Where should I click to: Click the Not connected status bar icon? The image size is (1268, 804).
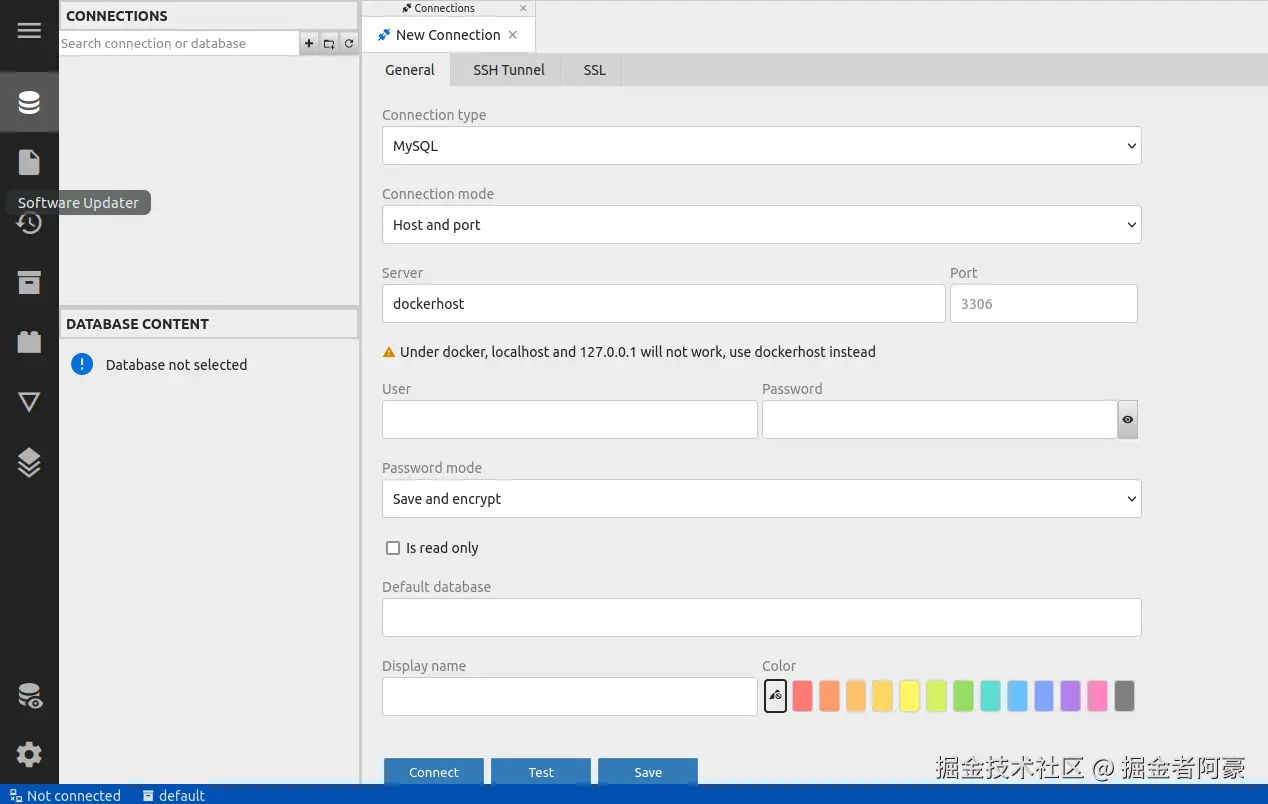tap(16, 796)
